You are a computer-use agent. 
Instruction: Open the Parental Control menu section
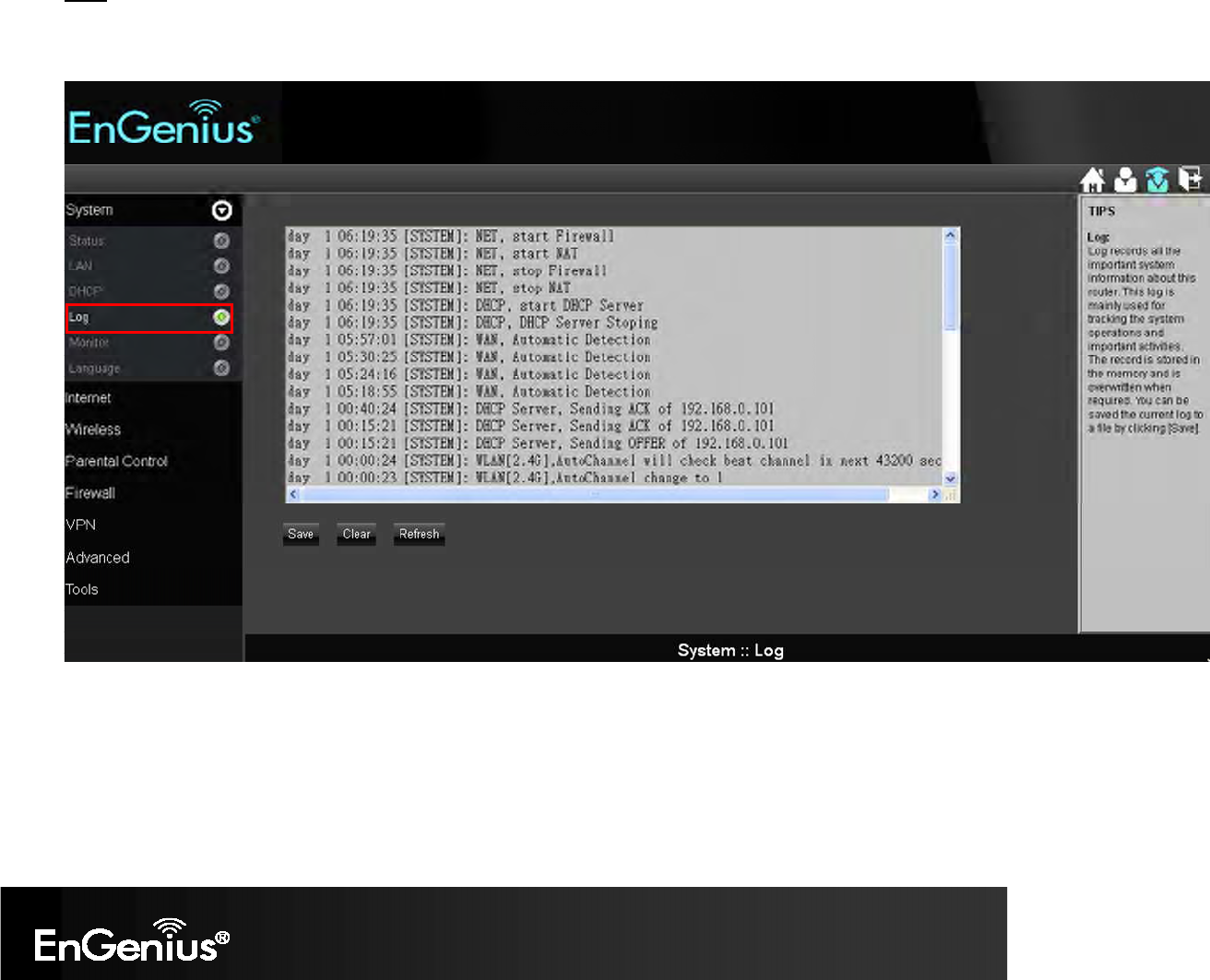116,461
